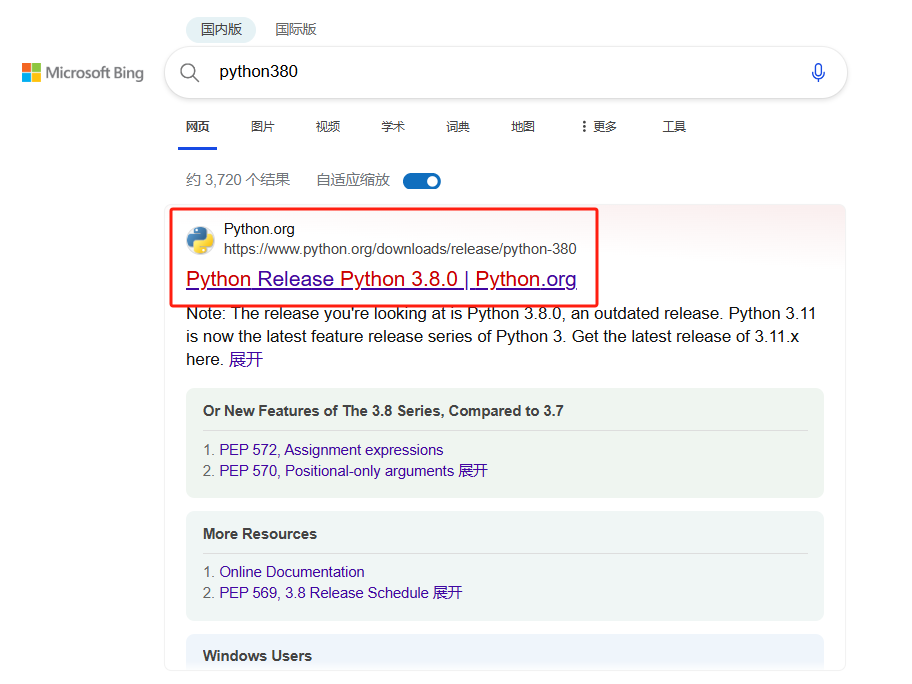Select the 网页 results tab

pos(197,126)
